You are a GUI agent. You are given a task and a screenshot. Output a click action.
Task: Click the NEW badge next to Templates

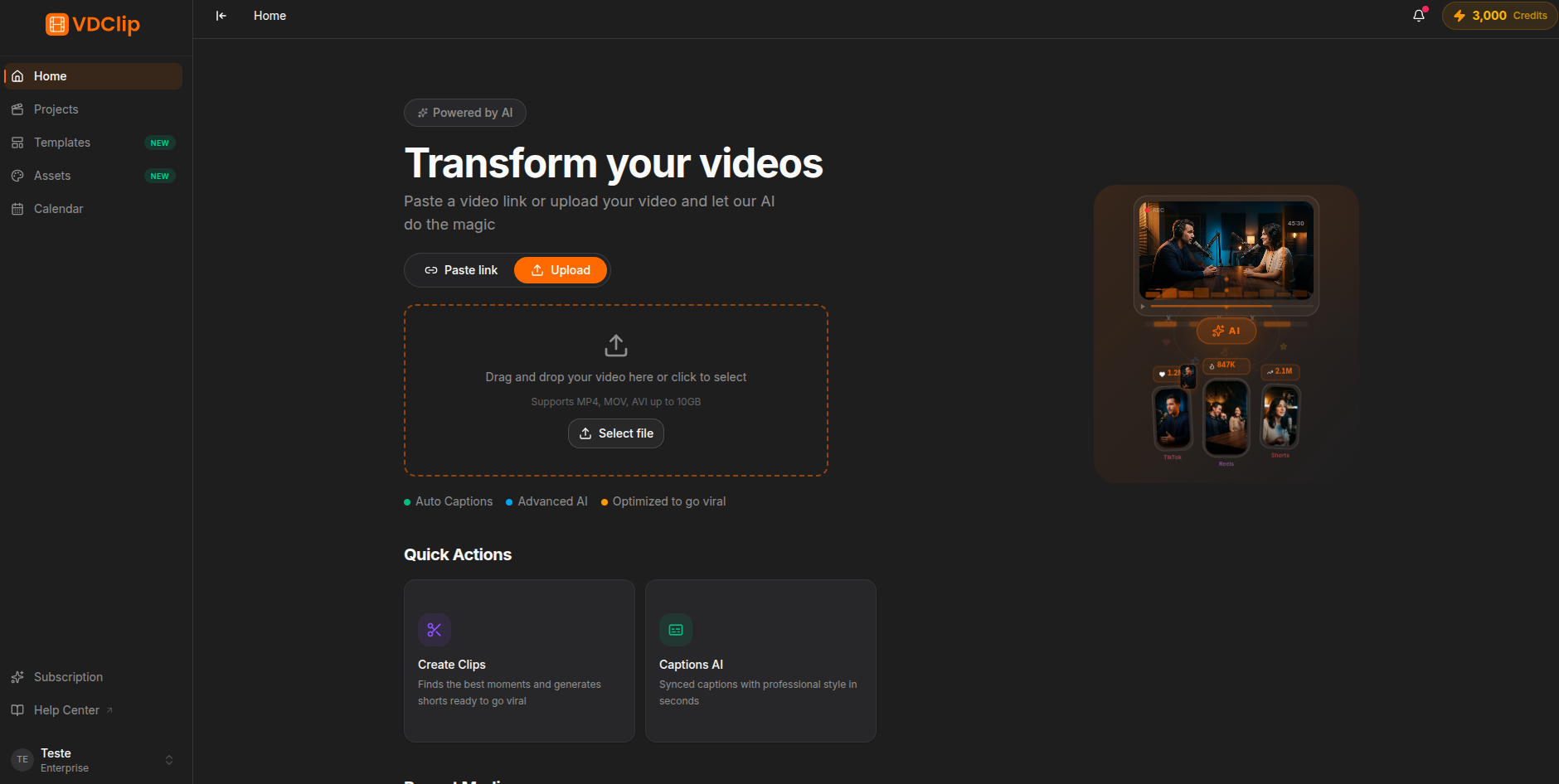pyautogui.click(x=160, y=143)
